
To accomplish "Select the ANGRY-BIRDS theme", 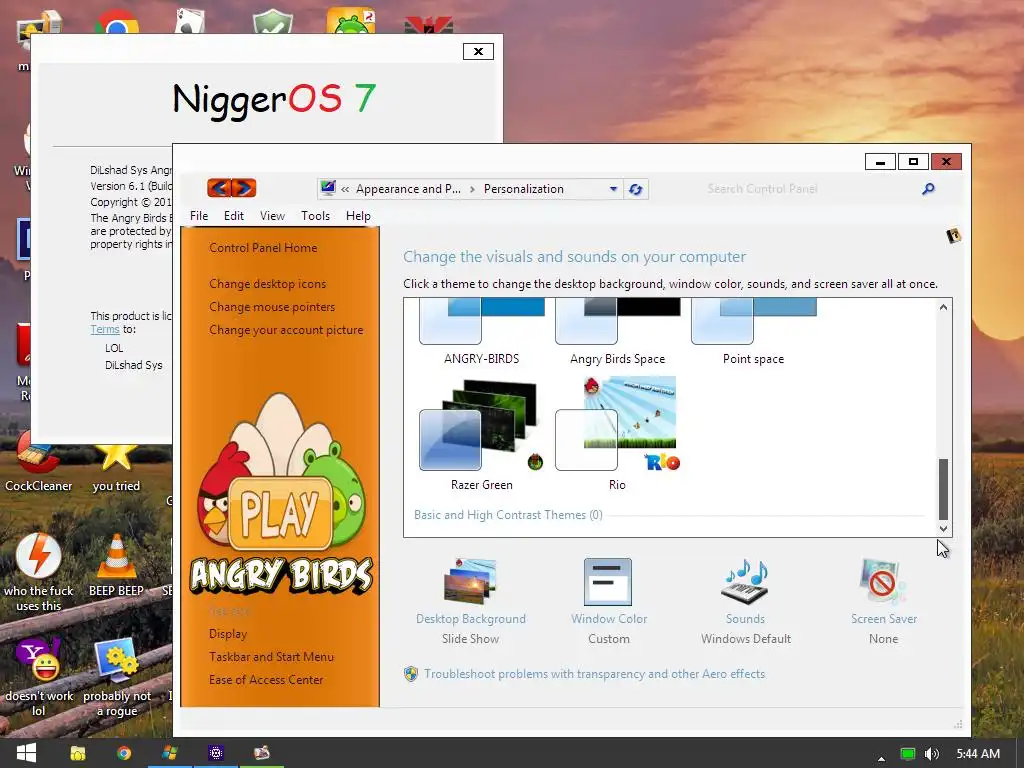I will 482,332.
